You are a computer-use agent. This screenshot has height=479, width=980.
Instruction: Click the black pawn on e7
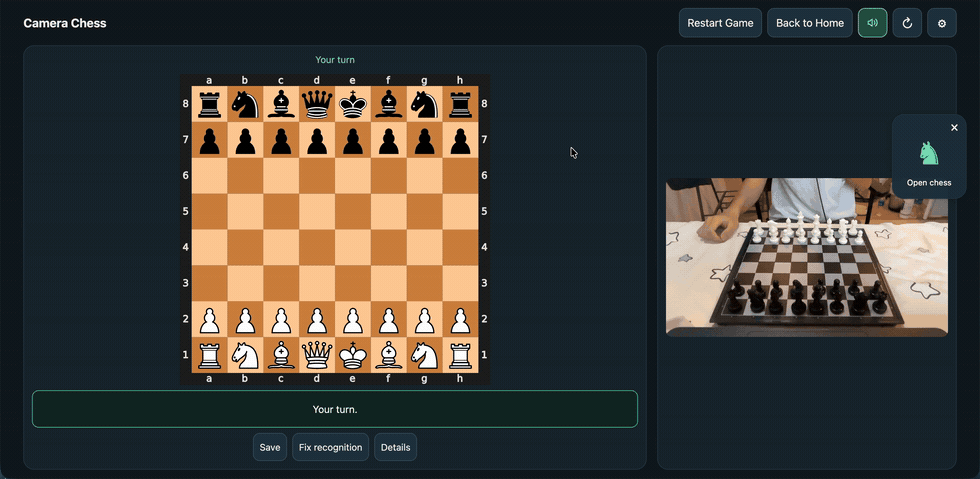coord(353,140)
